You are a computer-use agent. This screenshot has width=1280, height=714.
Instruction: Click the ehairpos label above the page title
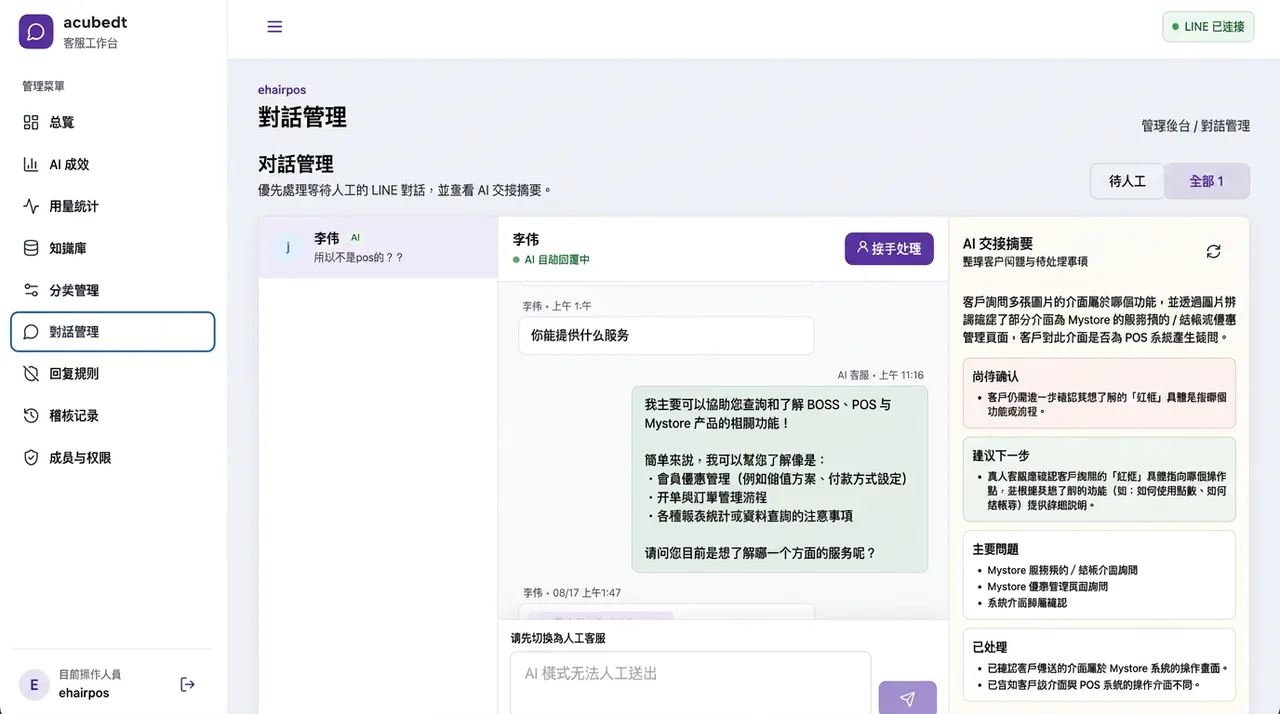tap(282, 90)
